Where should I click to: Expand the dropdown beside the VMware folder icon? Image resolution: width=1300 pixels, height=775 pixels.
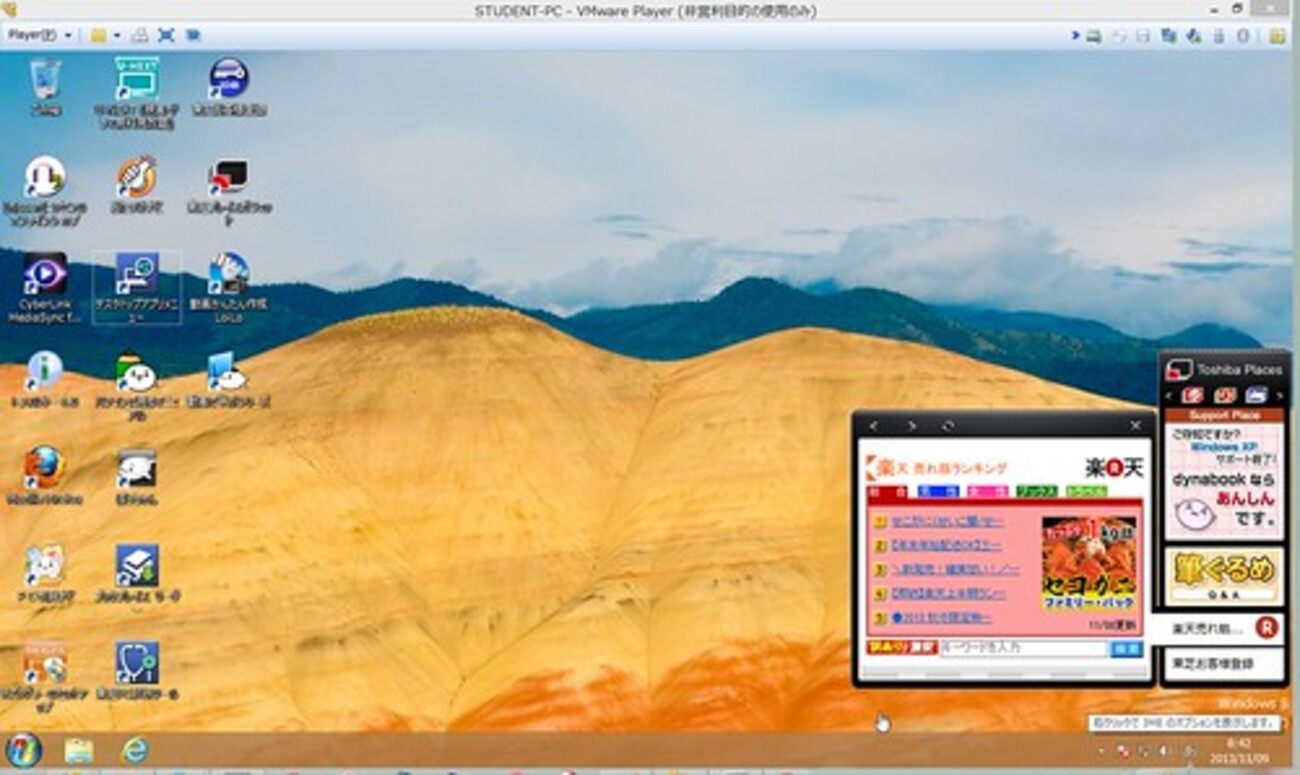(x=116, y=35)
